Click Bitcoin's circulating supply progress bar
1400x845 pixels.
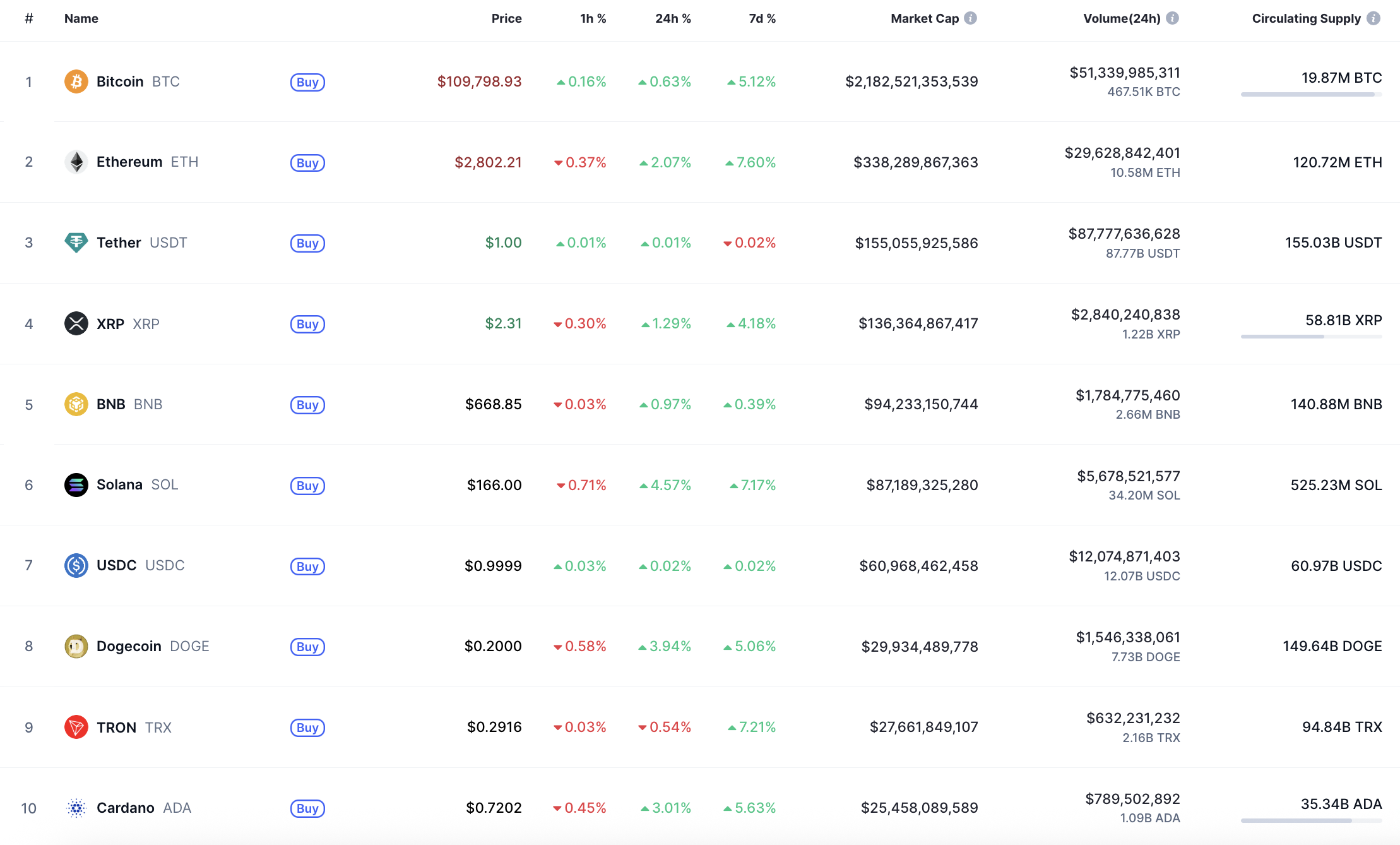click(x=1311, y=95)
